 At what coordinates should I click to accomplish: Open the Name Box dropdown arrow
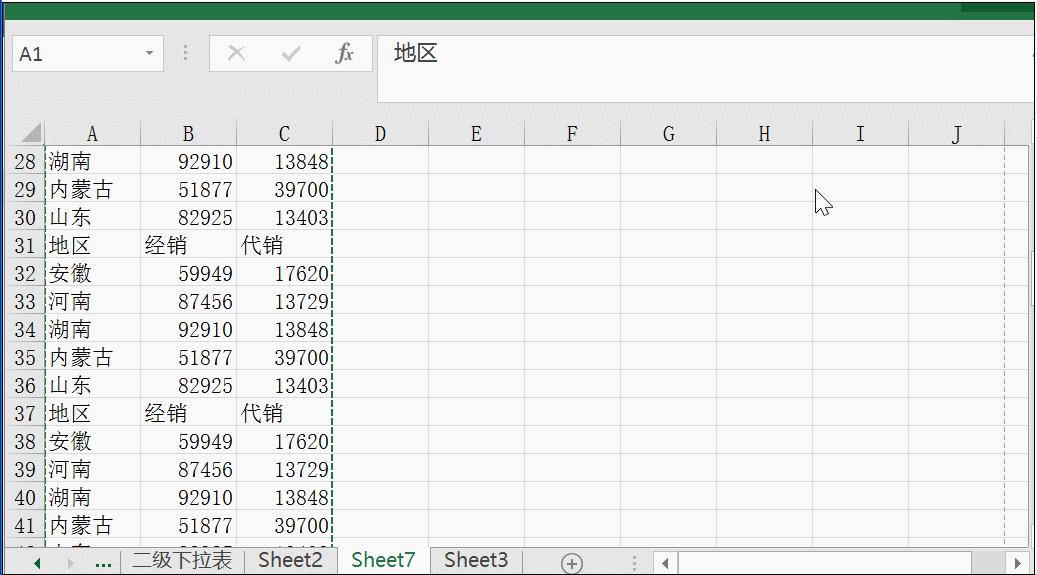(150, 54)
